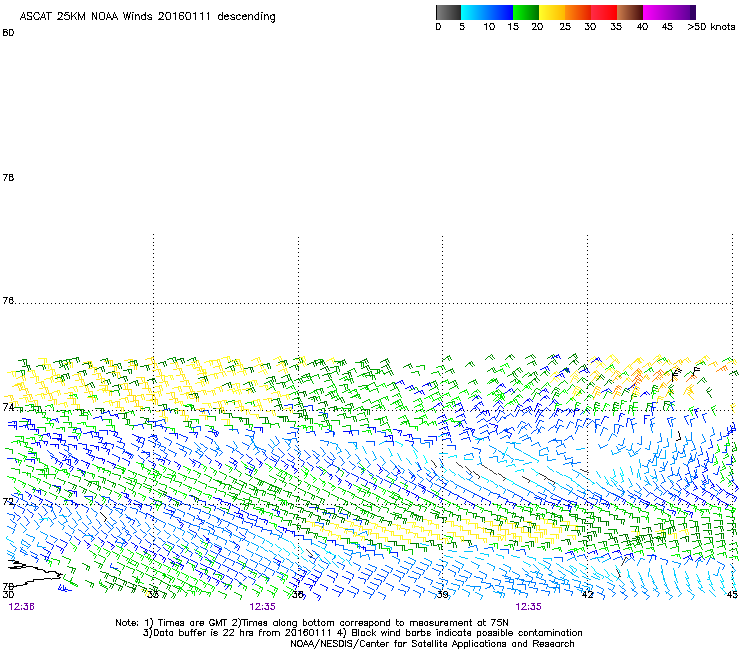Viewport: 740px width, 650px height.
Task: Click the magenta-purple 40-50 knots color swatch
Action: pos(669,12)
